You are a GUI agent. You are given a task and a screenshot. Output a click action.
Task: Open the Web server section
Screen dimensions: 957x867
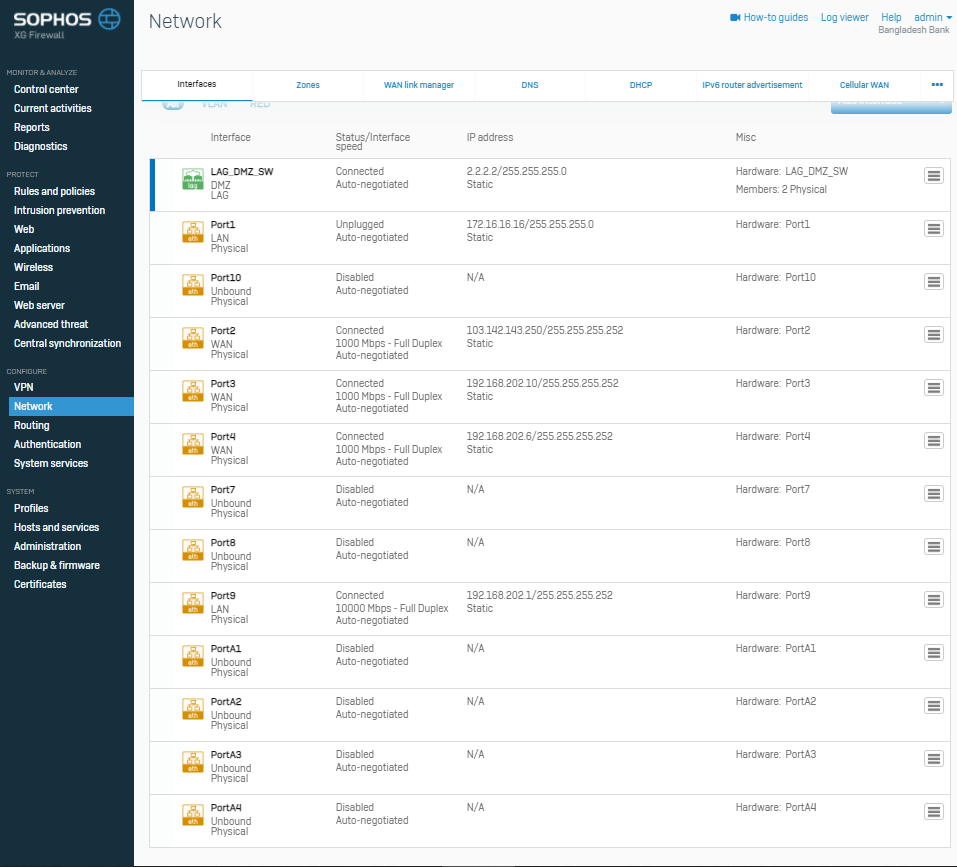(x=40, y=305)
